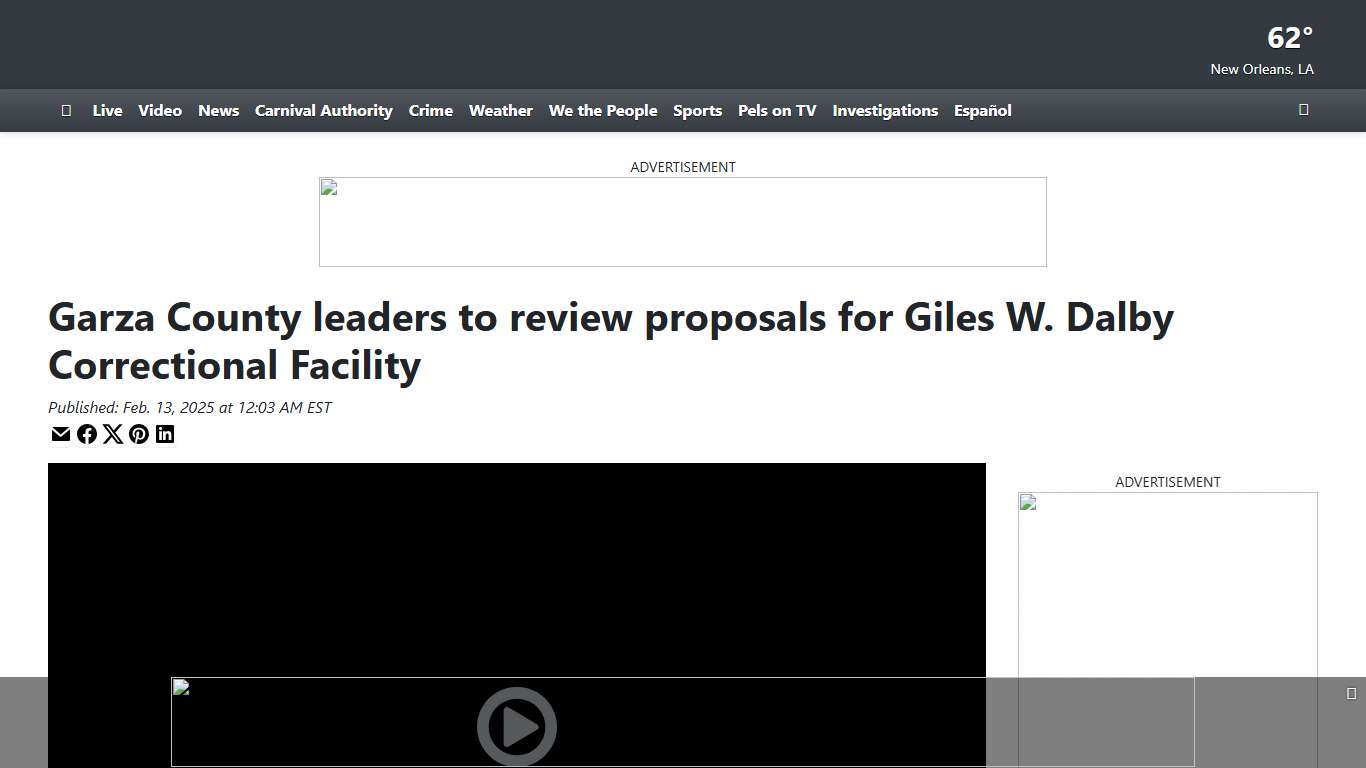Open the News menu item
Screen dimensions: 1366x768
218,111
